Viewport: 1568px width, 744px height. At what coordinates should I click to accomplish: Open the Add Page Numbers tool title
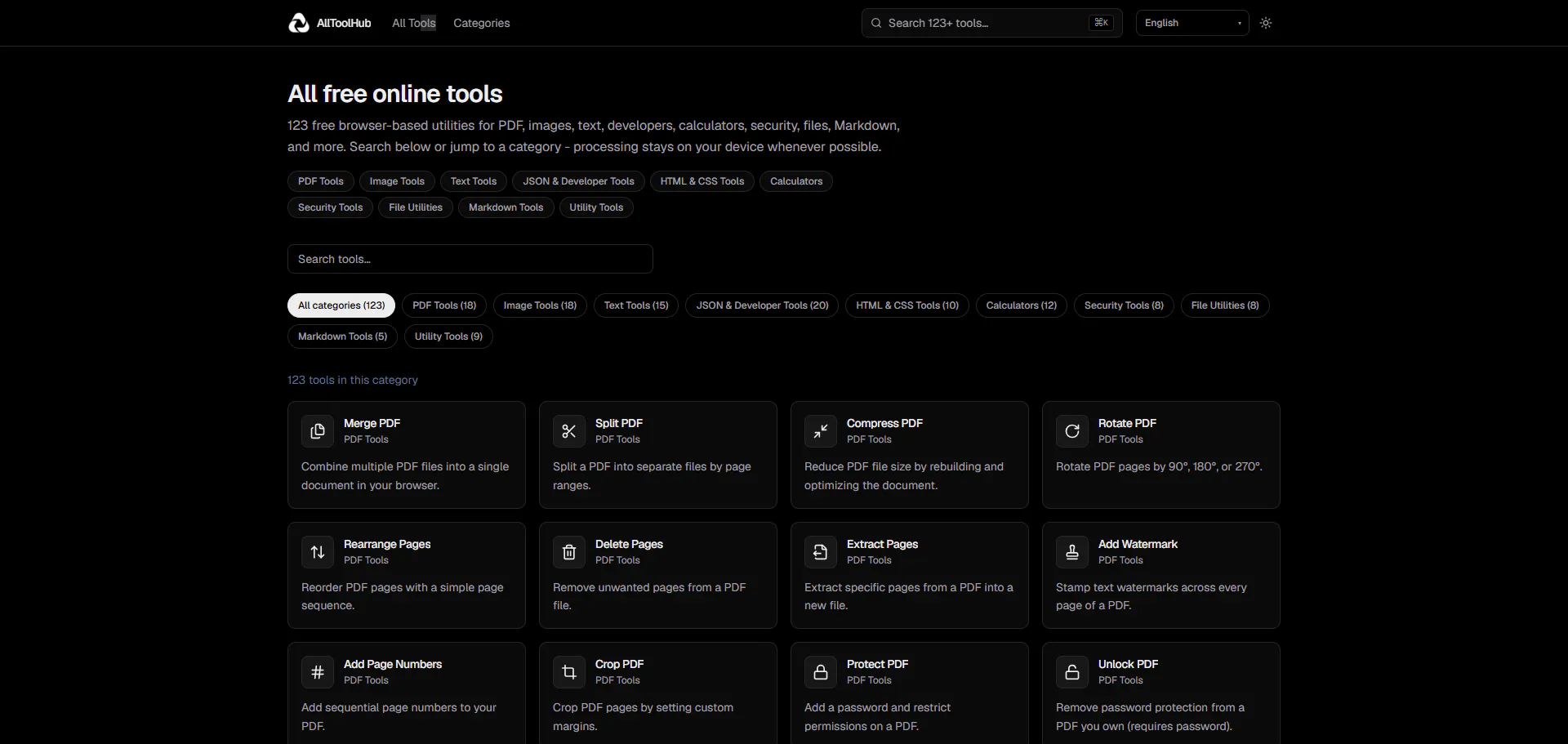pos(393,664)
